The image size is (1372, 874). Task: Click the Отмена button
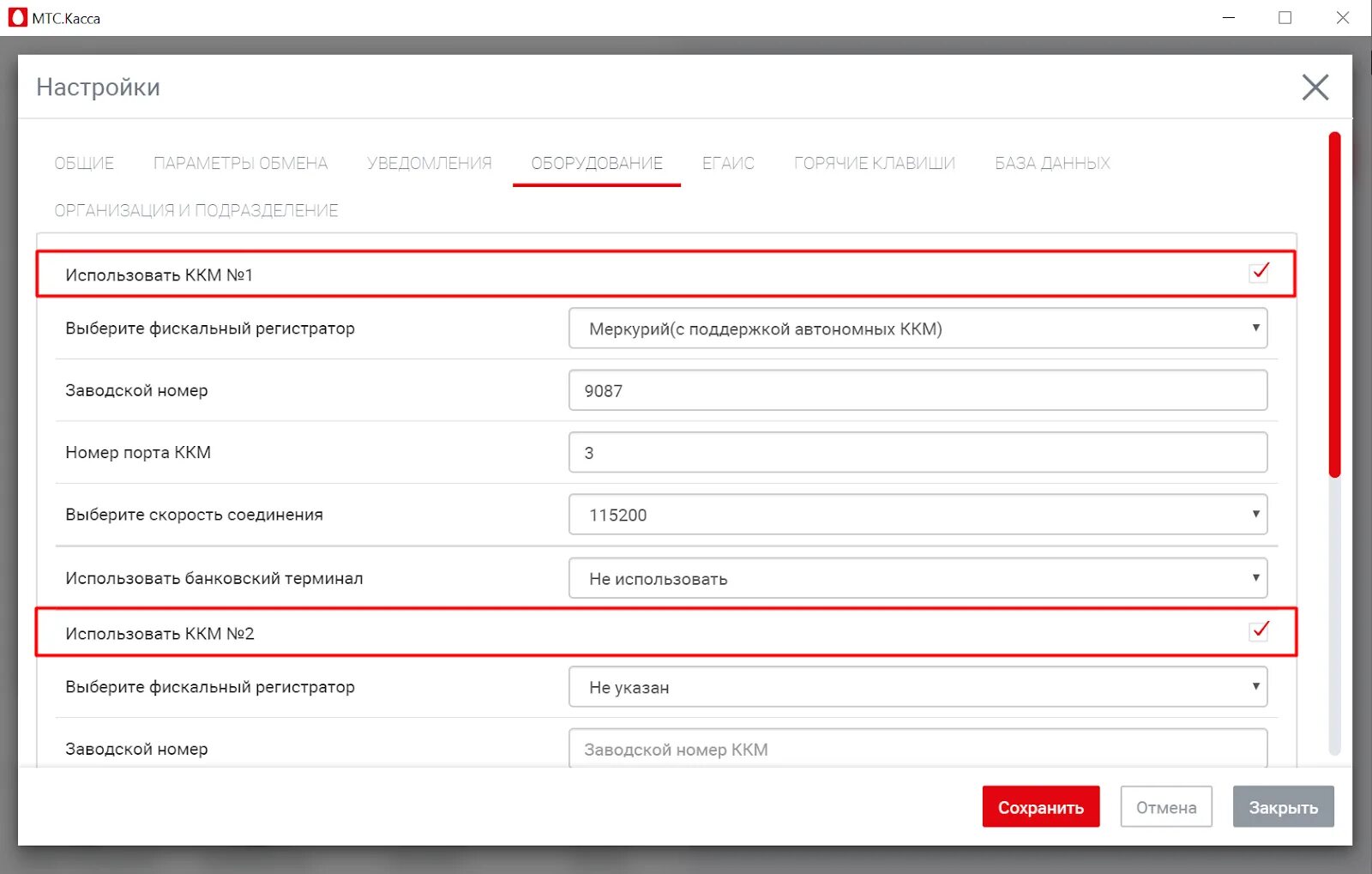click(x=1166, y=807)
